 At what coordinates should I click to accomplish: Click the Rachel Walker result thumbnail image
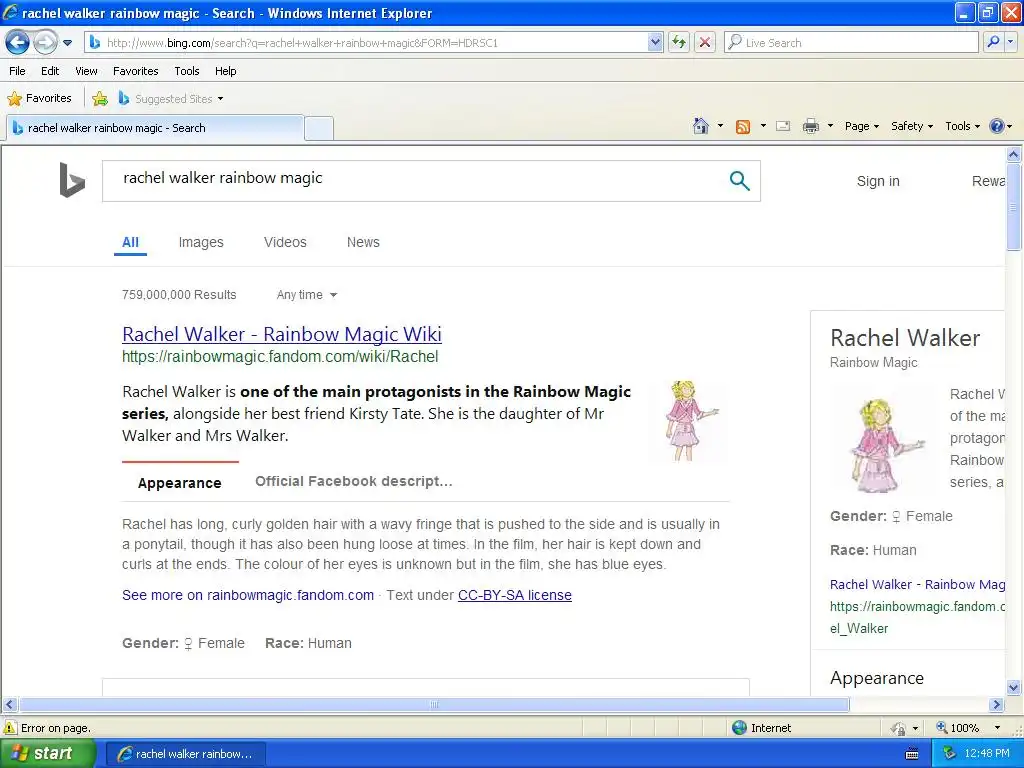tap(690, 421)
